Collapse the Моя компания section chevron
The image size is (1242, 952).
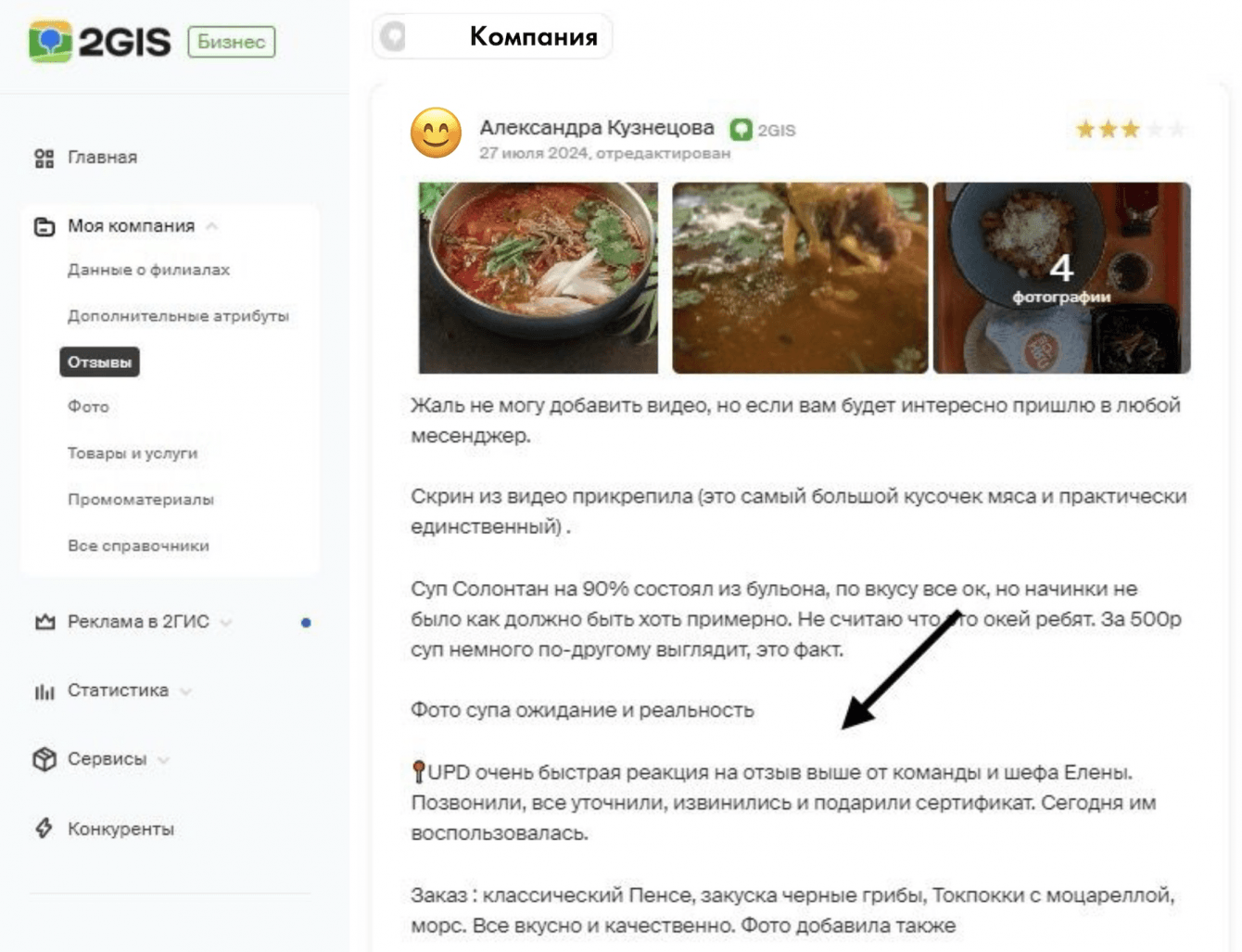pos(212,226)
